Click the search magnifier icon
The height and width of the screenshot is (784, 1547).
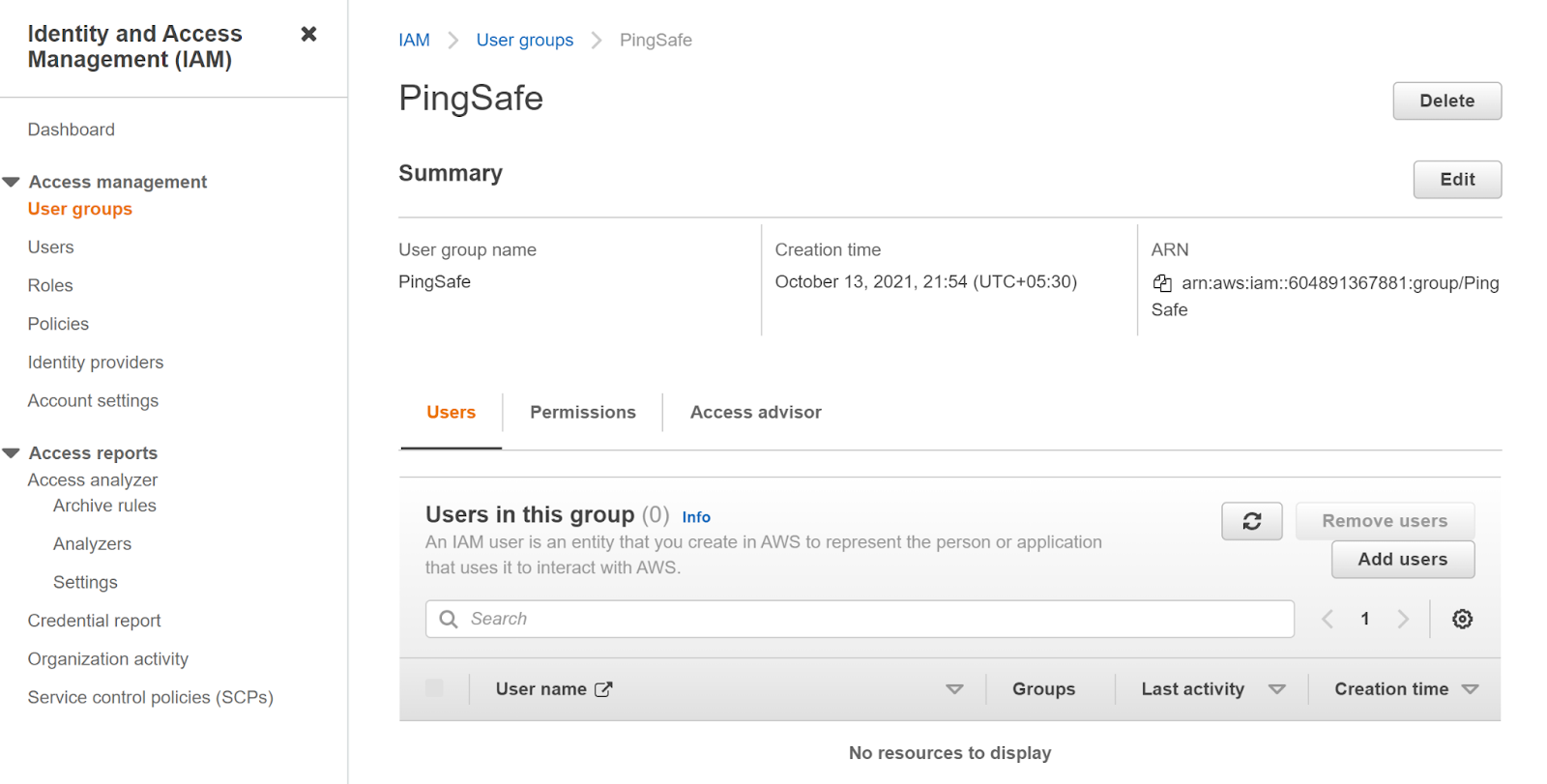tap(449, 619)
